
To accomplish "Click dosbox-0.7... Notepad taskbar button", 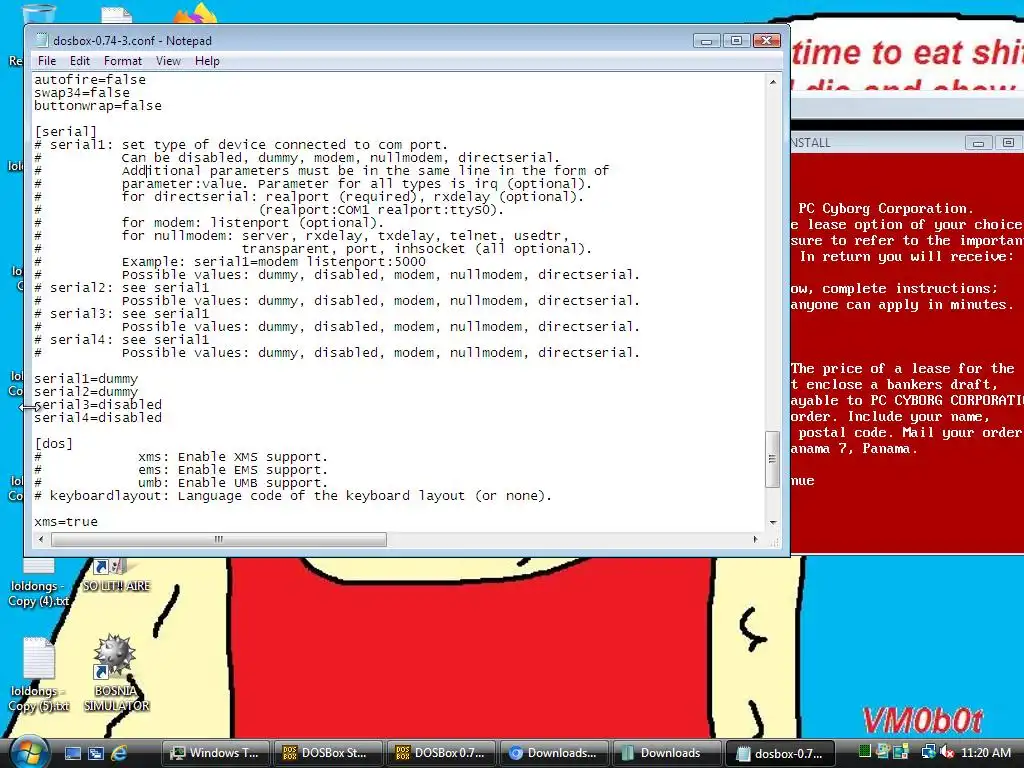I will 781,753.
